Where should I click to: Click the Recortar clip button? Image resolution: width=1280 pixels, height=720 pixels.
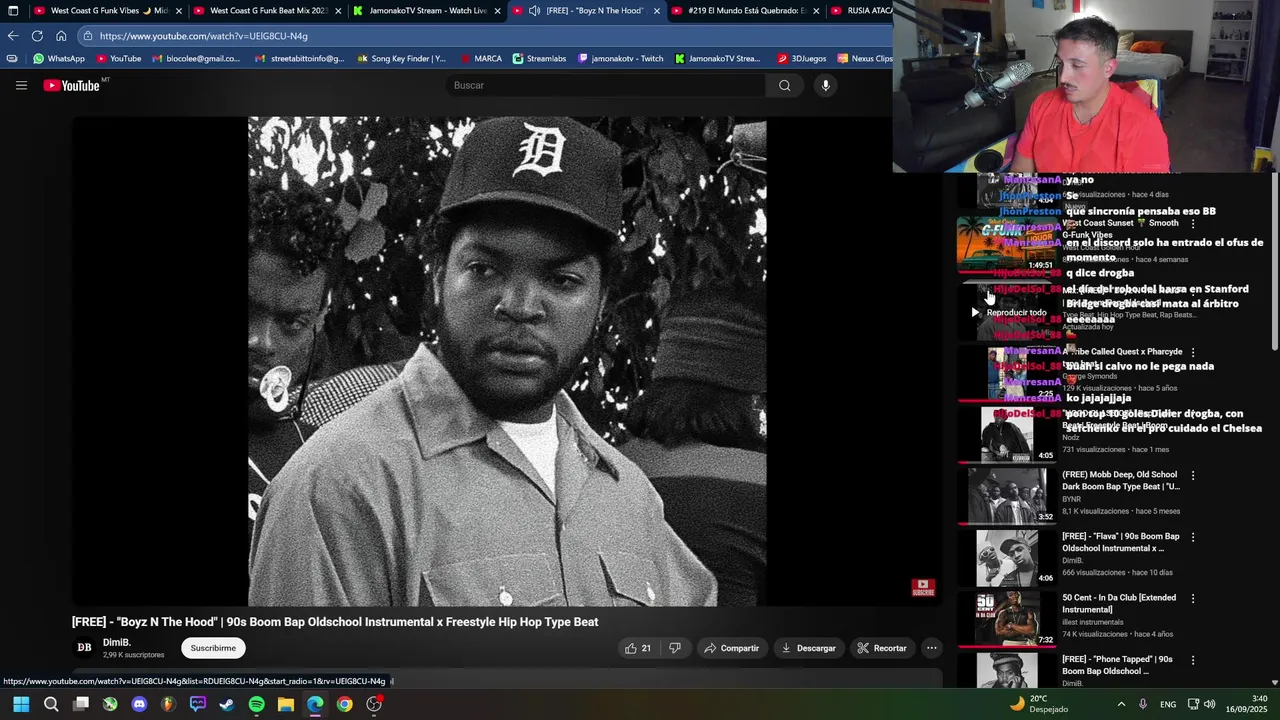pos(882,648)
